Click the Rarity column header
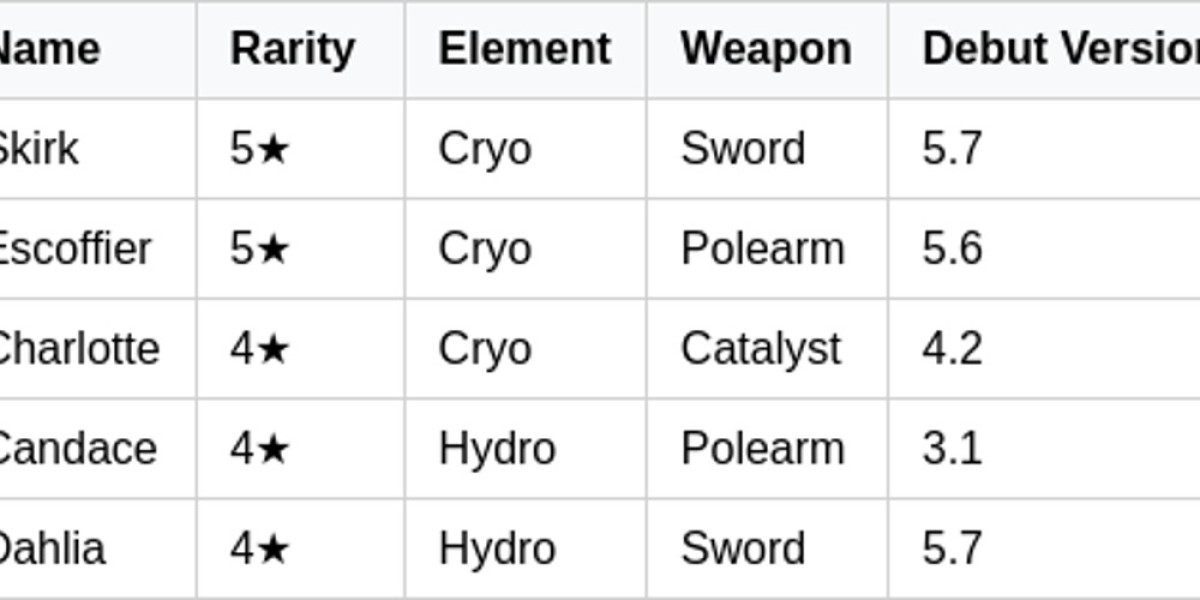This screenshot has width=1200, height=600. coord(292,49)
